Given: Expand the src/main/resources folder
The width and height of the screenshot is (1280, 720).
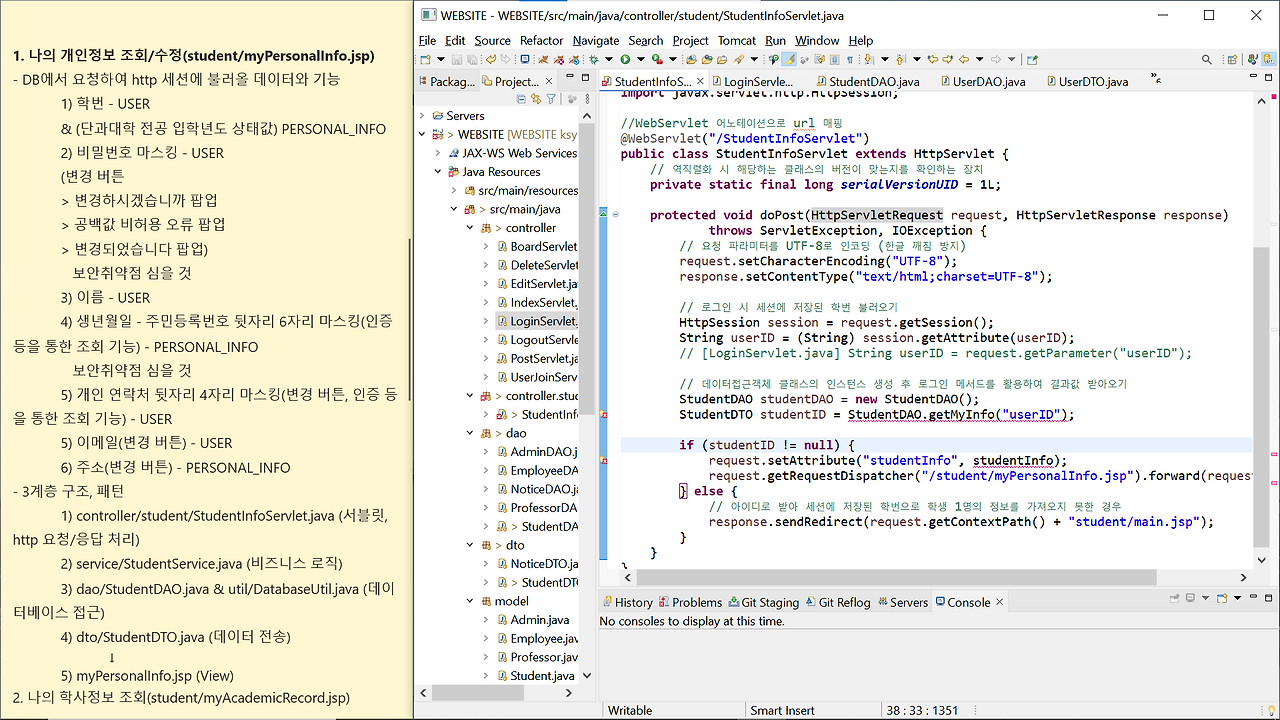Looking at the screenshot, I should click(454, 190).
